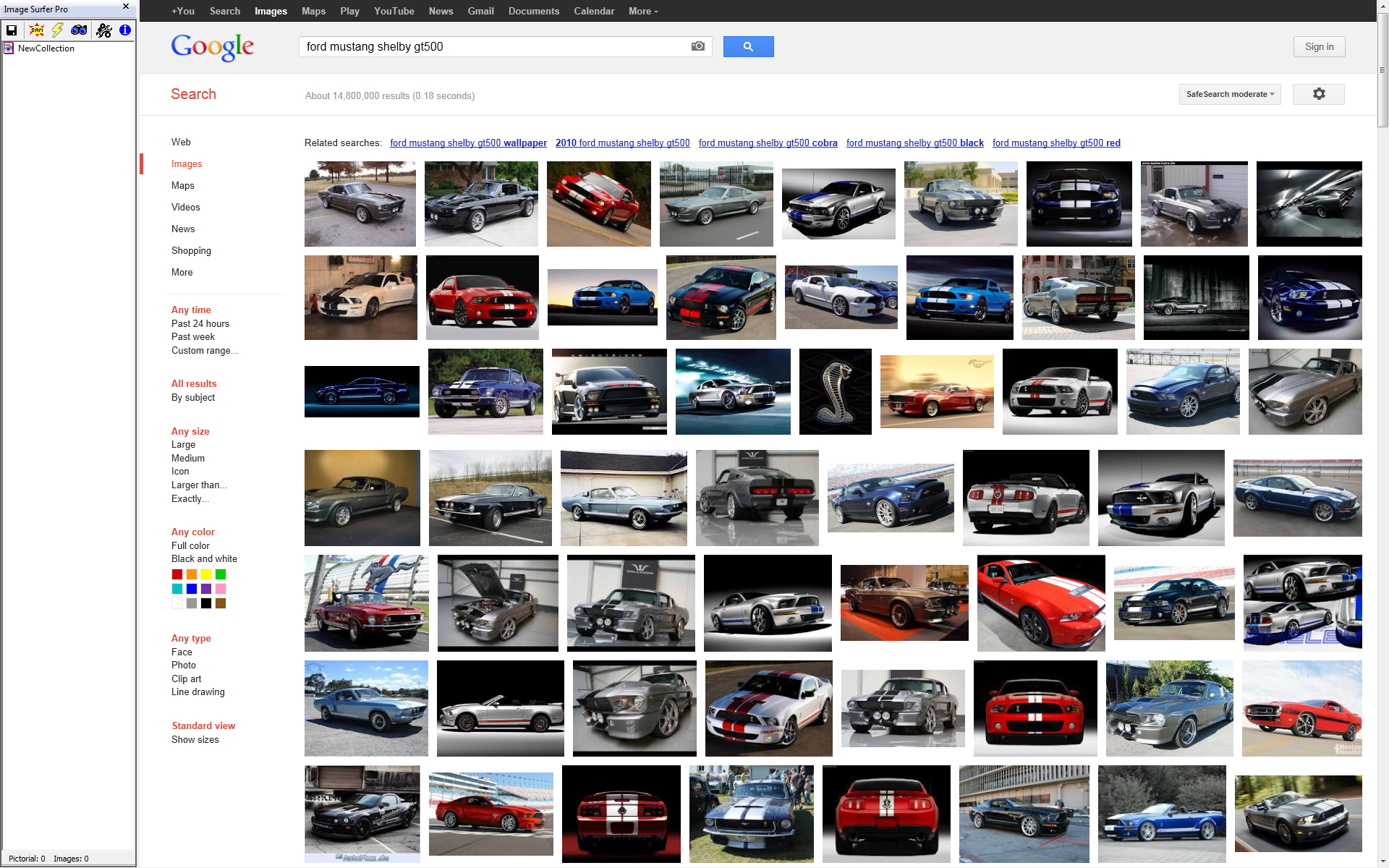Open Gmail in the top bar
The image size is (1389, 868).
click(480, 11)
